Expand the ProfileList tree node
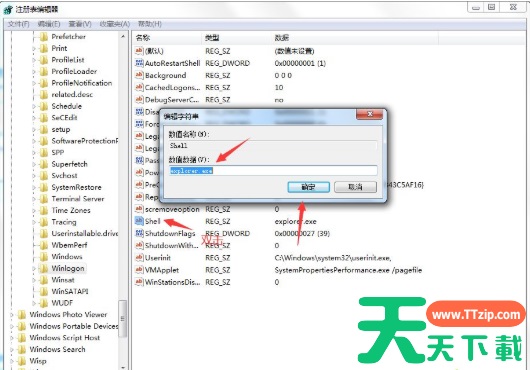Image resolution: width=530 pixels, height=370 pixels. pyautogui.click(x=34, y=60)
